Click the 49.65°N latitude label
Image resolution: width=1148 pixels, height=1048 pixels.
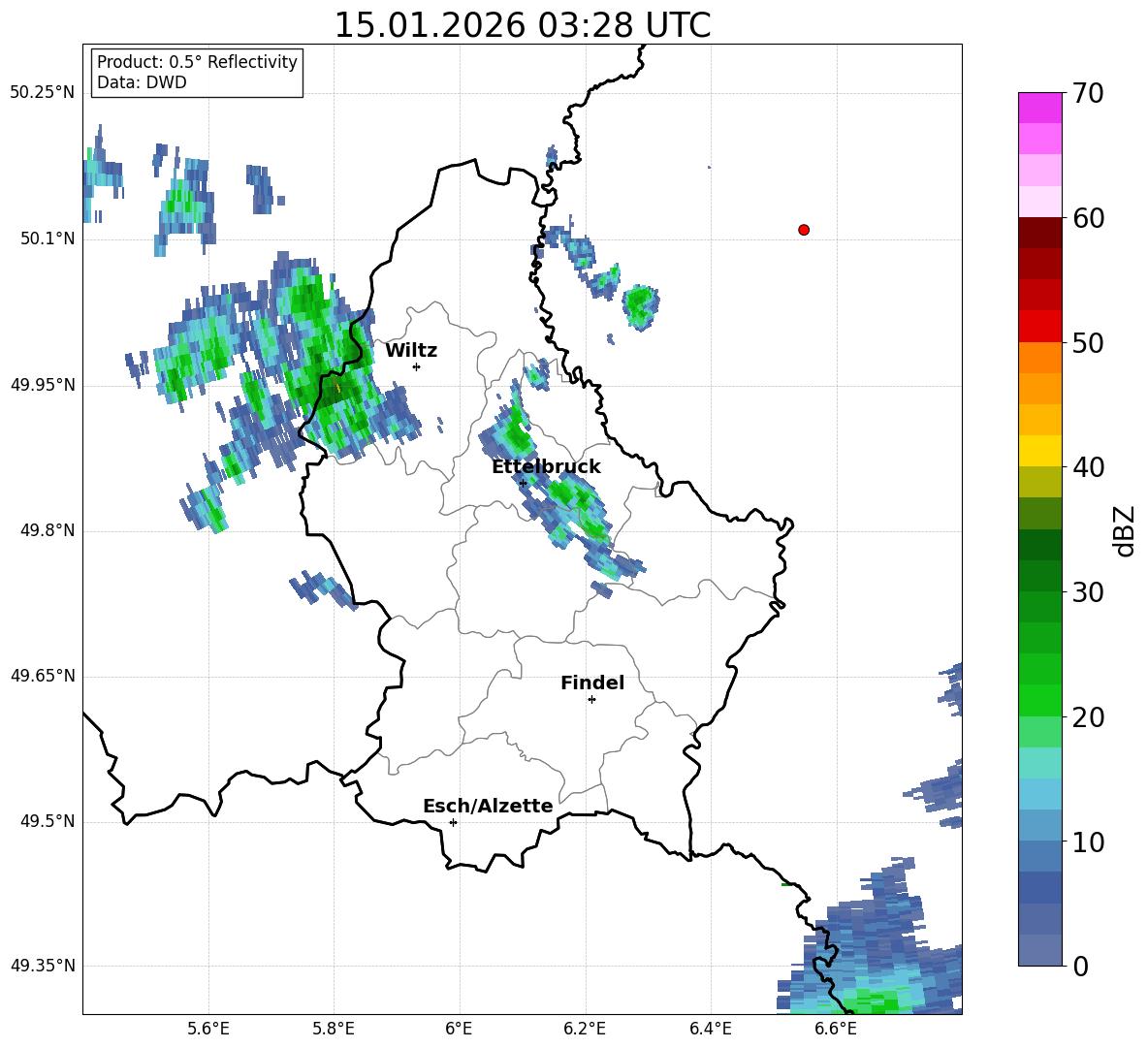point(43,676)
